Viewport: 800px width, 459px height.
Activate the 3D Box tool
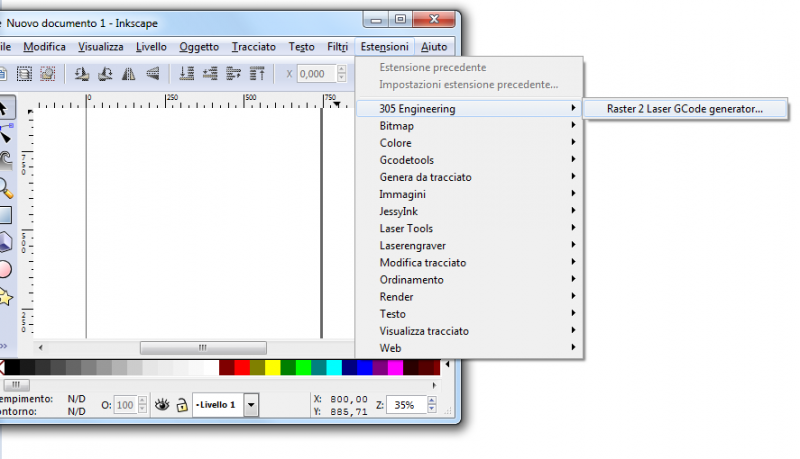point(6,242)
